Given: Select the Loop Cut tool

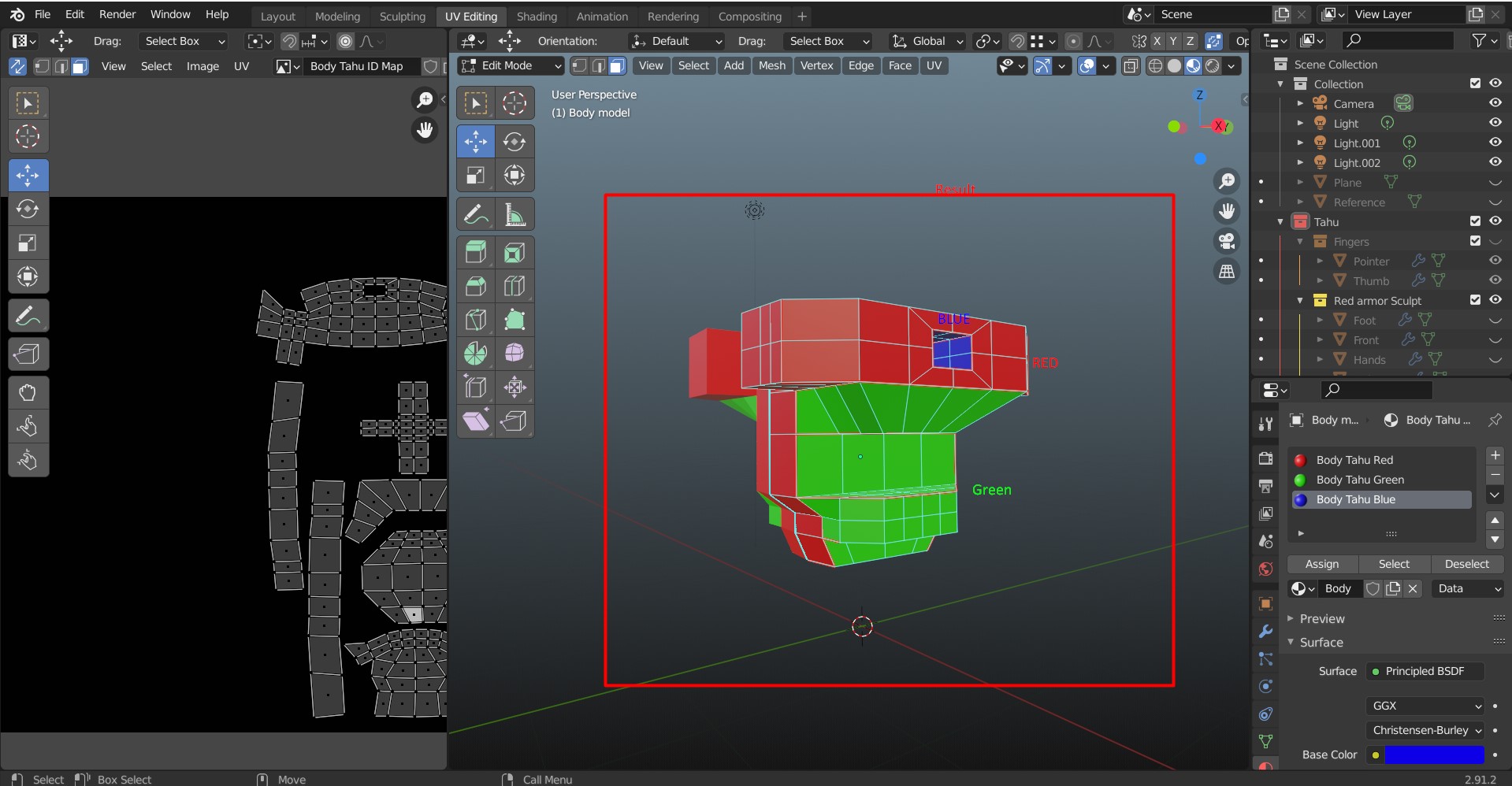Looking at the screenshot, I should pos(514,286).
